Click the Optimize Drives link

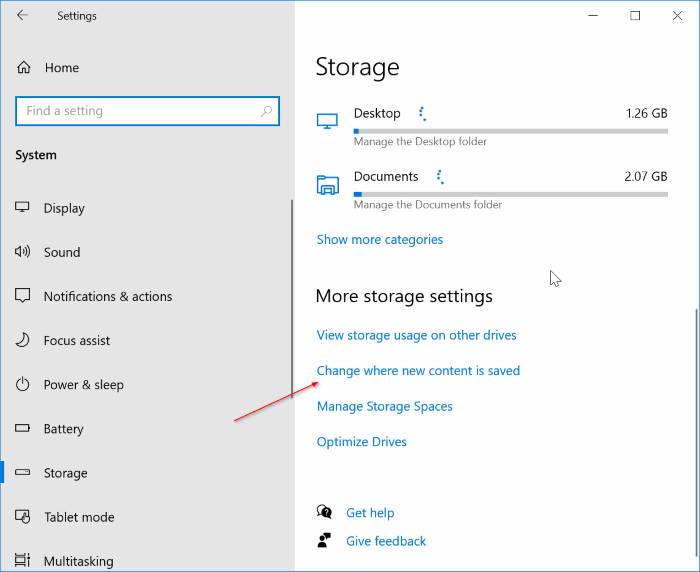pyautogui.click(x=362, y=442)
